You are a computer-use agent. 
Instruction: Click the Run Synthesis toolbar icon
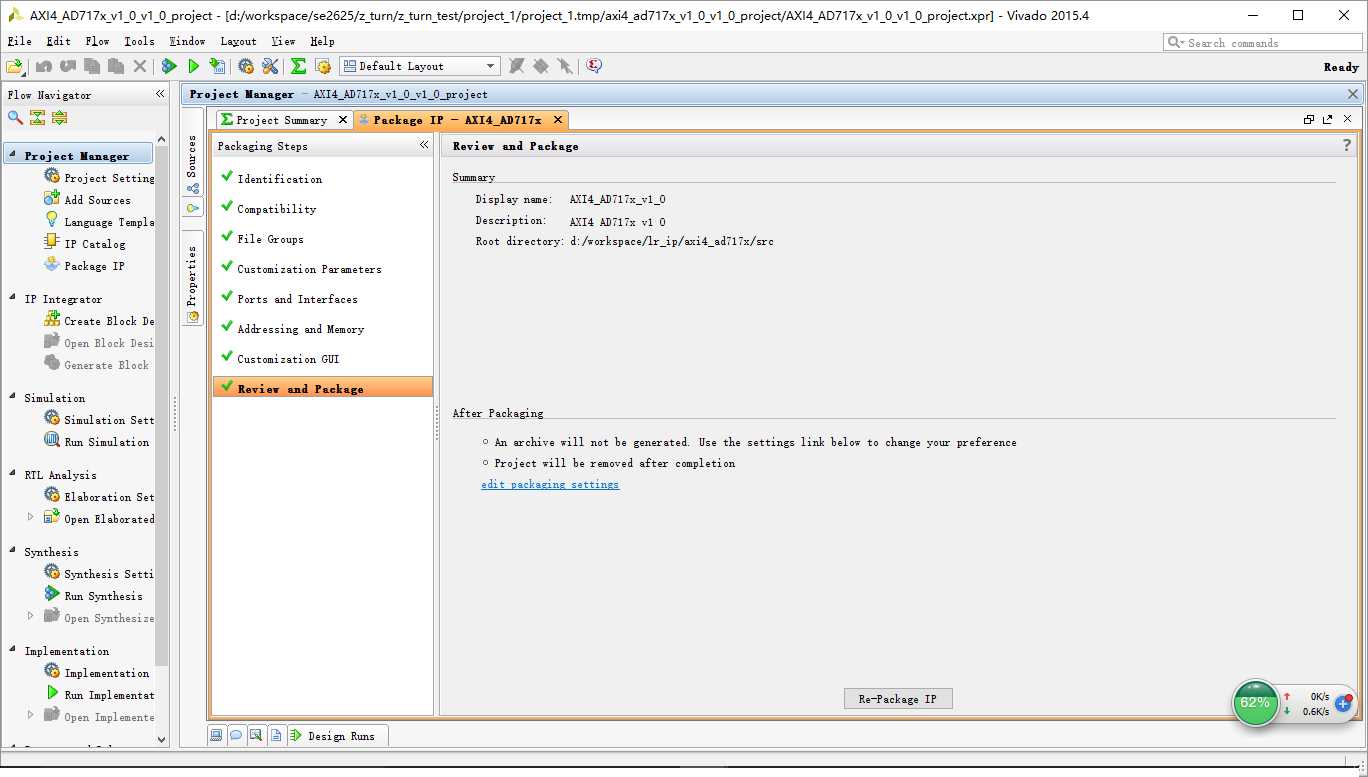[169, 66]
